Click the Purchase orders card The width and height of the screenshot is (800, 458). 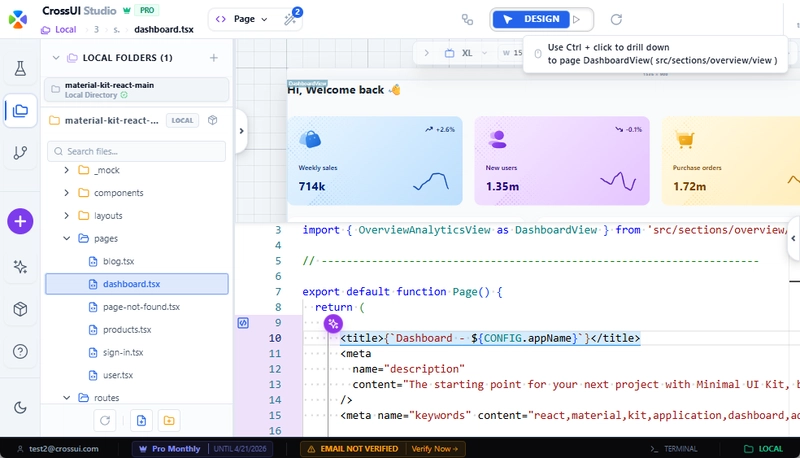731,161
